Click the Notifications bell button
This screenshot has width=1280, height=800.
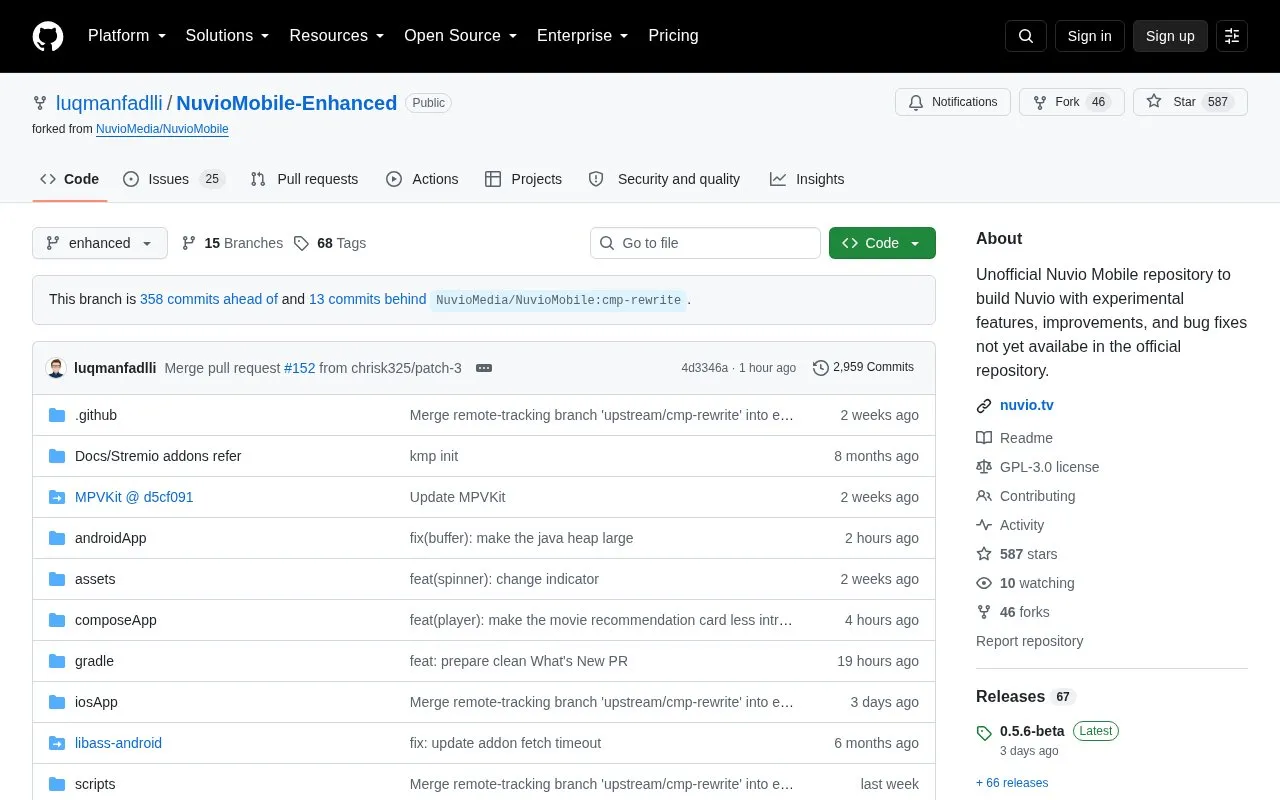tap(953, 102)
